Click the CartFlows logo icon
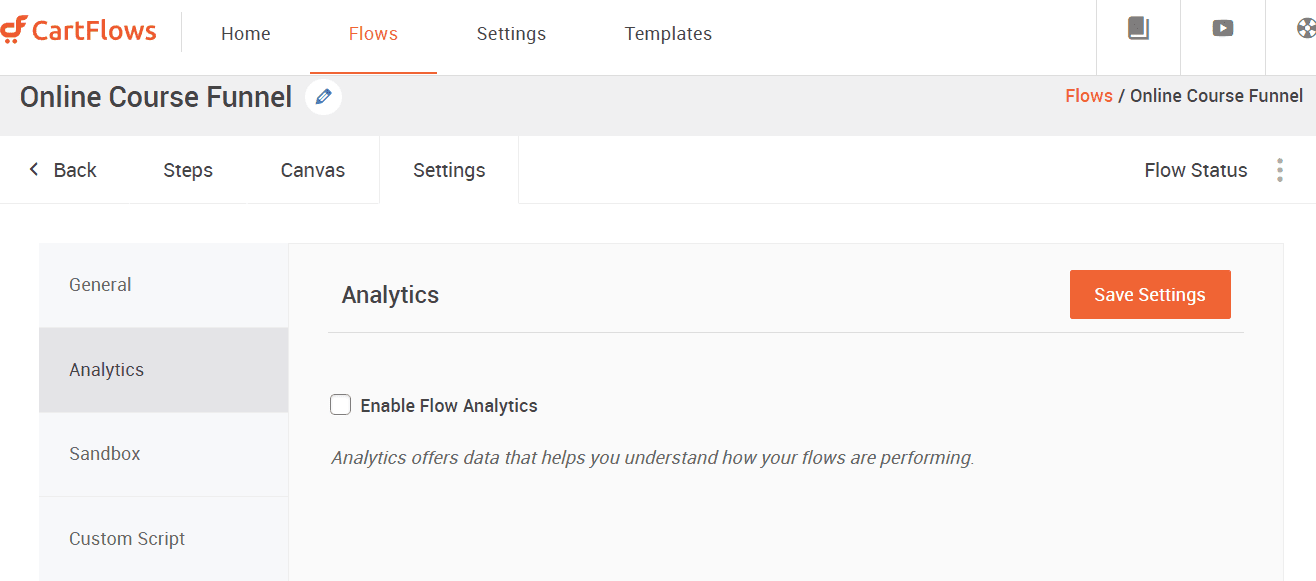The height and width of the screenshot is (581, 1316). (14, 31)
